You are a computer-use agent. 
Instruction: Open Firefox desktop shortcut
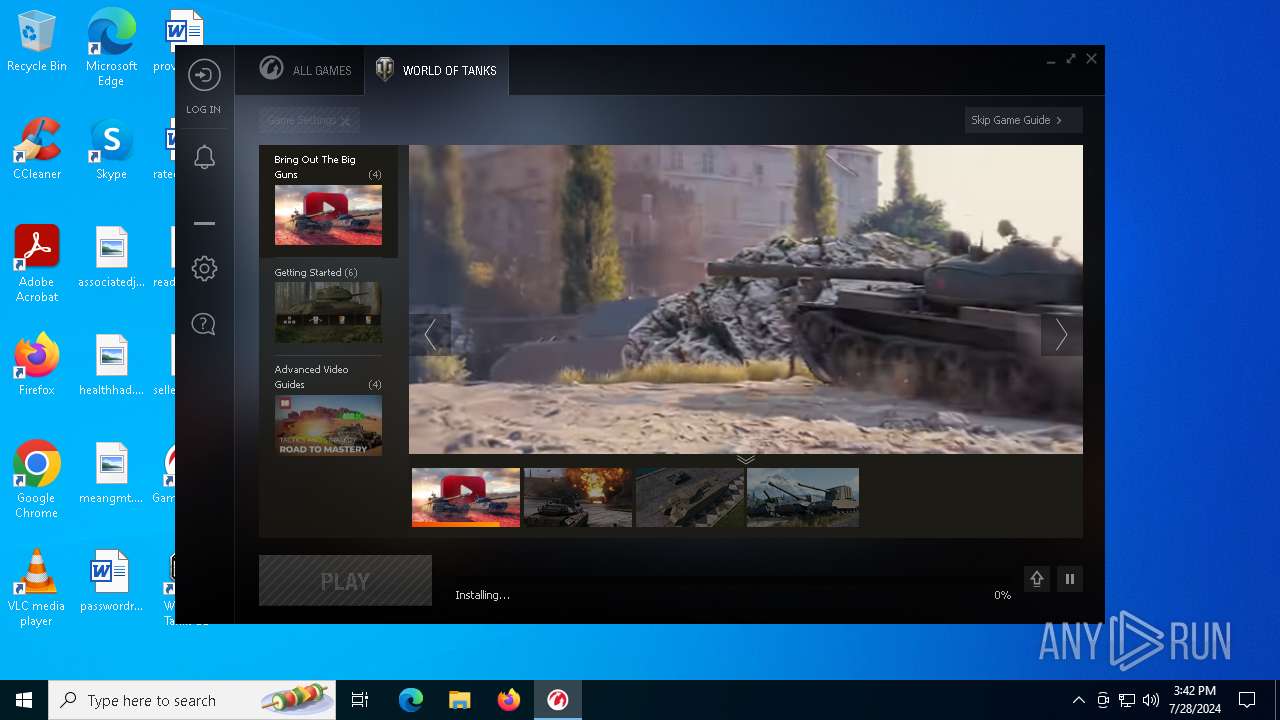pos(37,365)
